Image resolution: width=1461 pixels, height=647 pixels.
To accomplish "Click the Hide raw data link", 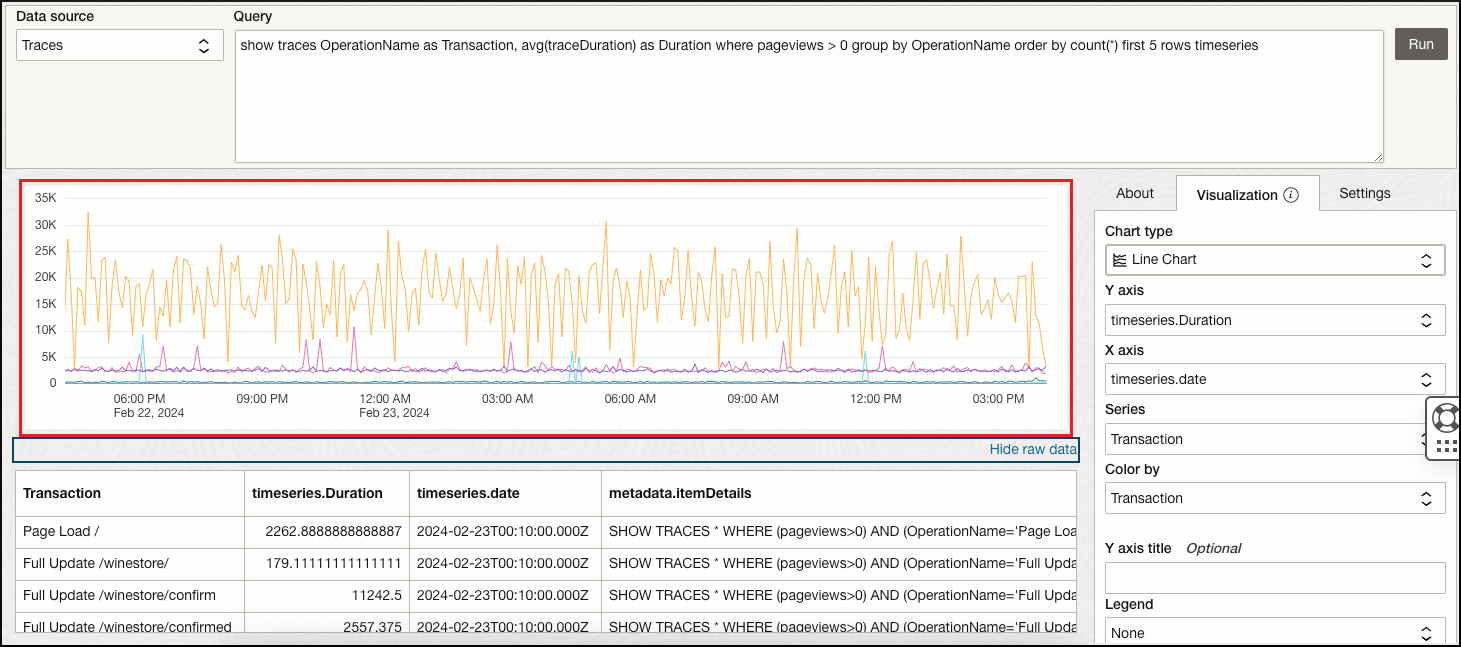I will [x=1031, y=449].
